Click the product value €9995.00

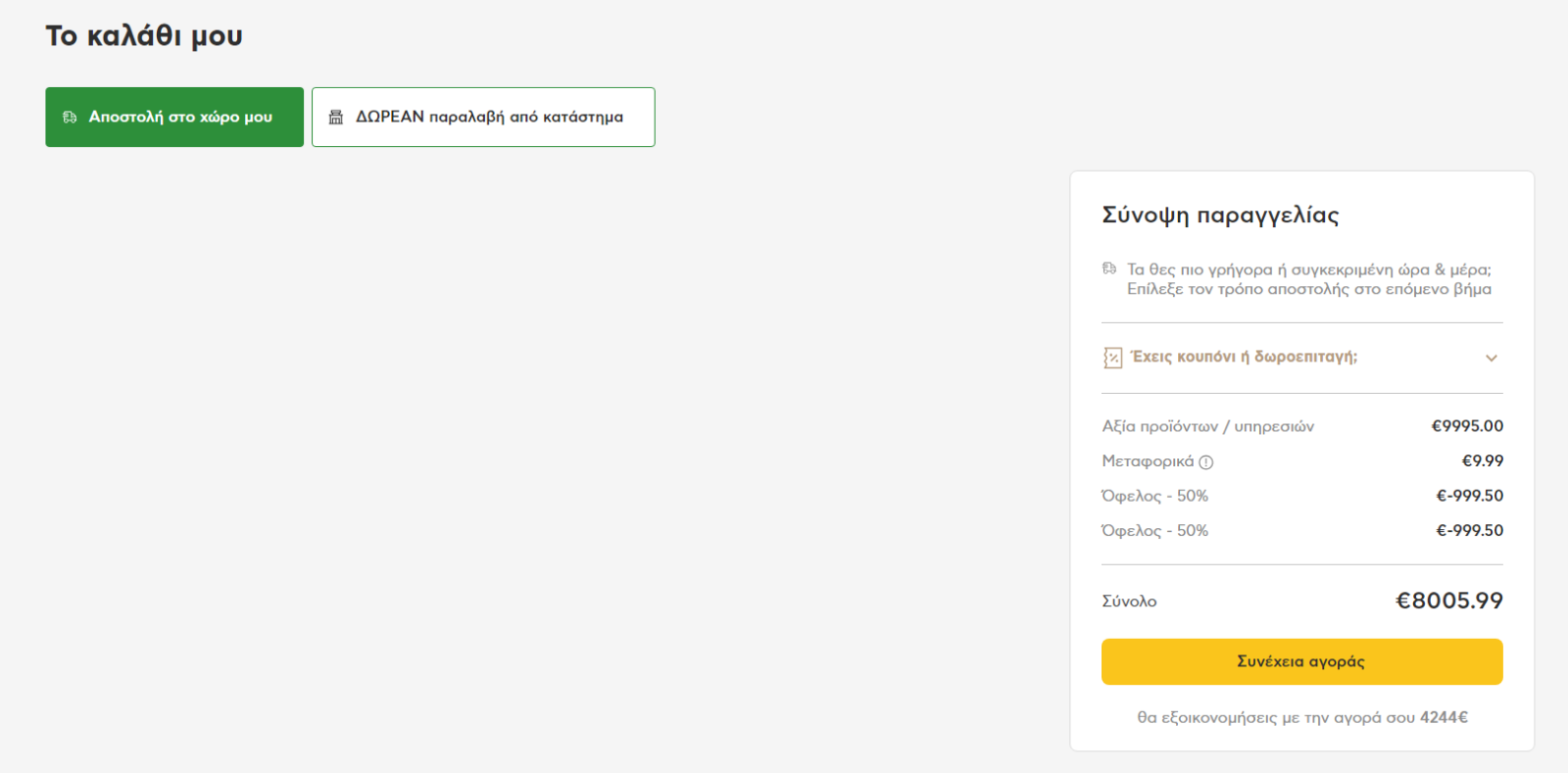point(1467,426)
